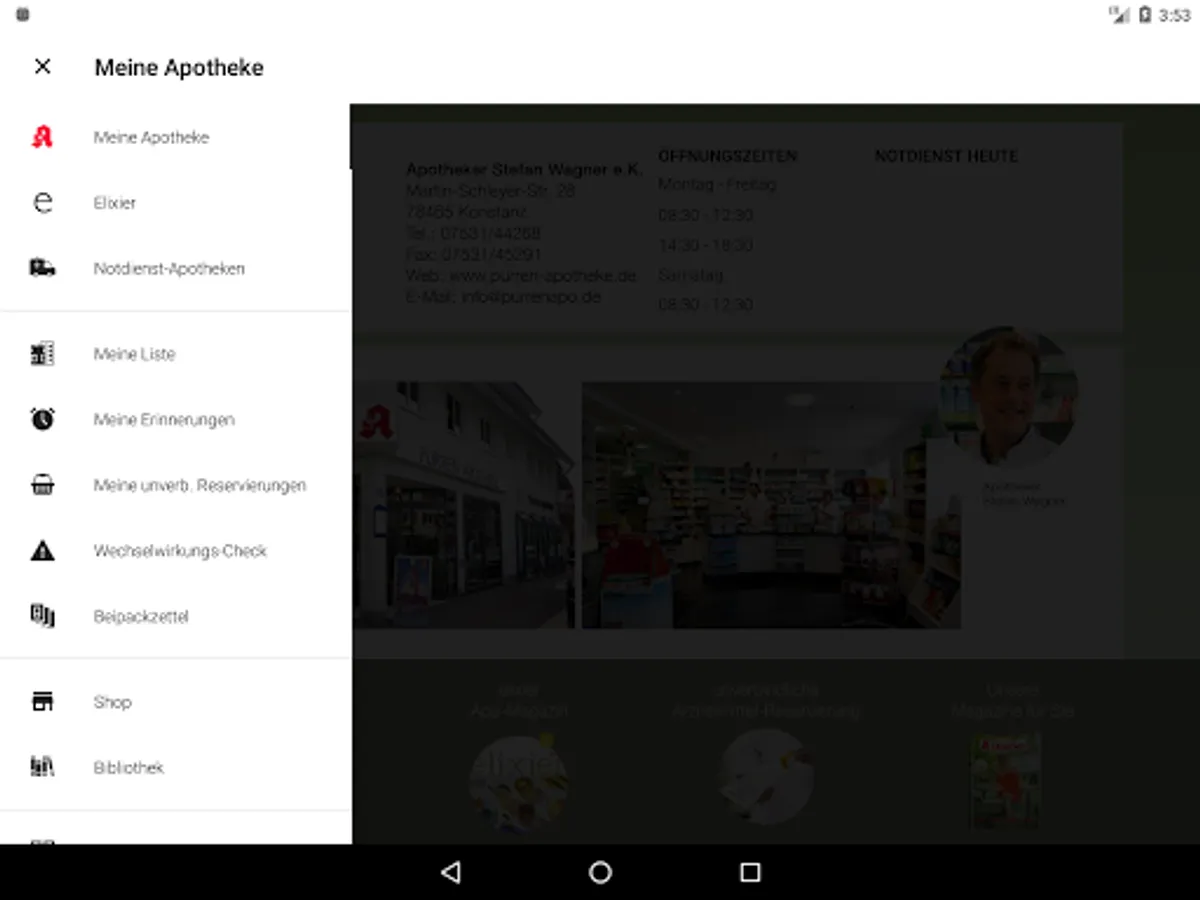The image size is (1200, 900).
Task: Open Meine unverb. Reservierungen entry
Action: coord(175,485)
